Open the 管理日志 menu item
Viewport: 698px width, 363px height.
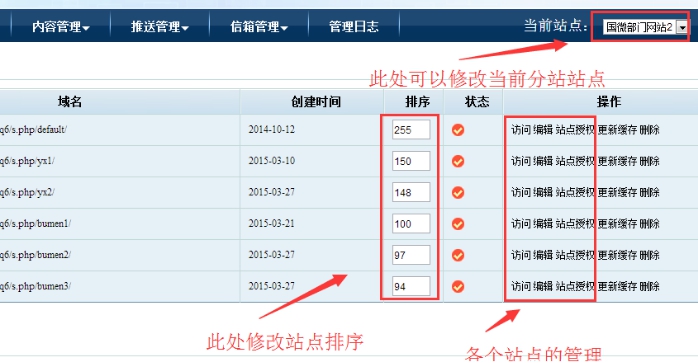pyautogui.click(x=353, y=27)
